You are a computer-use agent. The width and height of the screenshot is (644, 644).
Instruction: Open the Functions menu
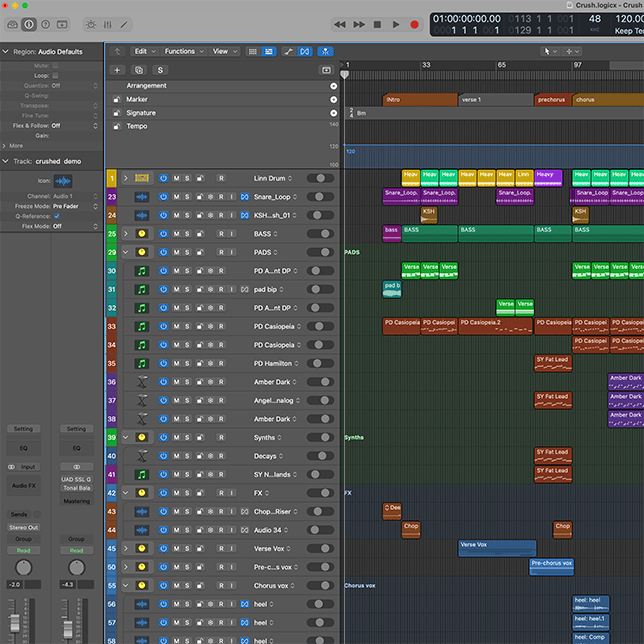click(184, 51)
